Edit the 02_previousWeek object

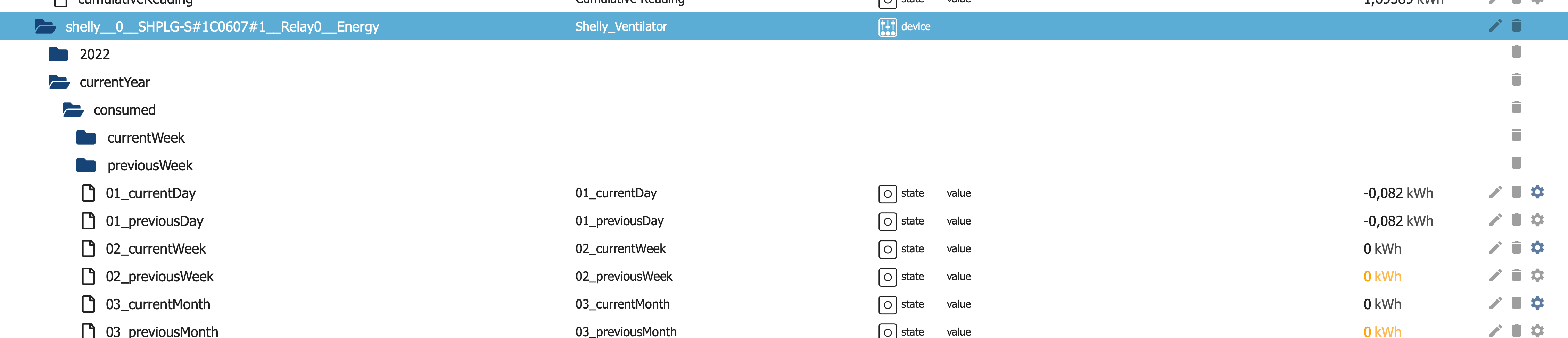coord(1495,276)
